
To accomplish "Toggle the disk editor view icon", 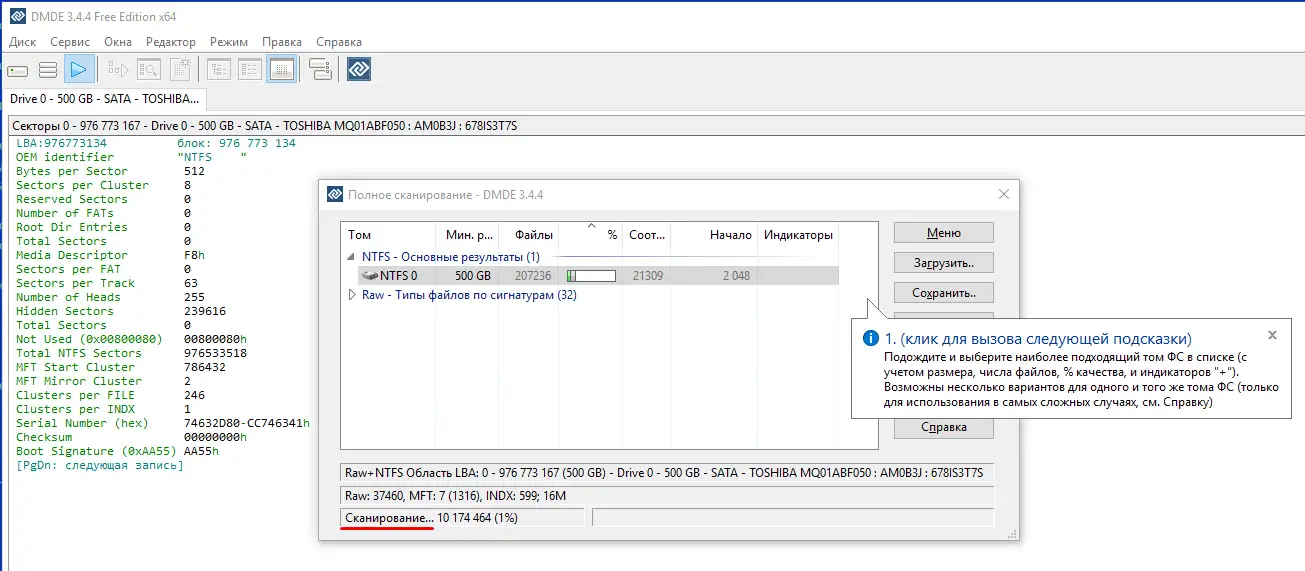I will (x=281, y=70).
